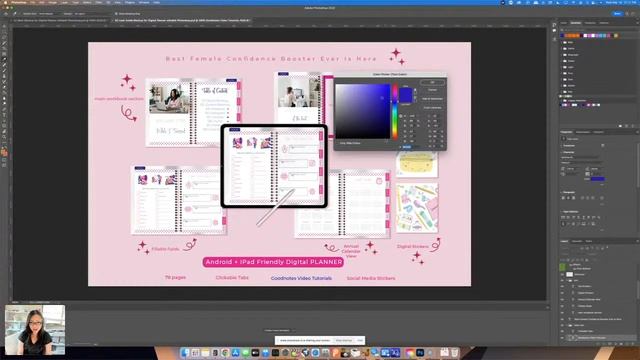Click the webcam video thumbnail
Image resolution: width=640 pixels, height=360 pixels.
pos(35,330)
